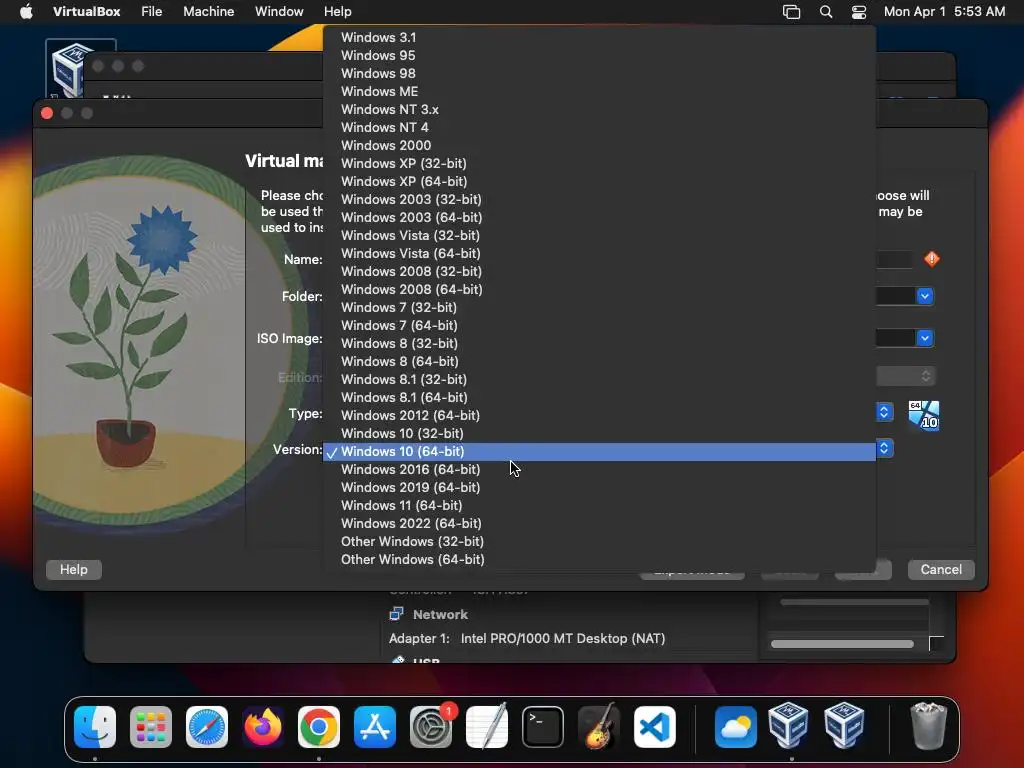Pick Windows ME in the list
Screen dimensions: 1024x768
pos(599,91)
